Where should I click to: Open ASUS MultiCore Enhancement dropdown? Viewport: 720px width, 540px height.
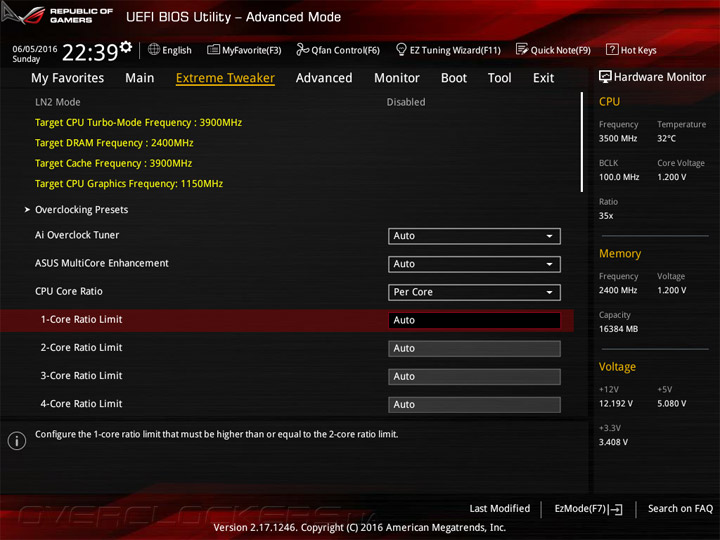474,264
